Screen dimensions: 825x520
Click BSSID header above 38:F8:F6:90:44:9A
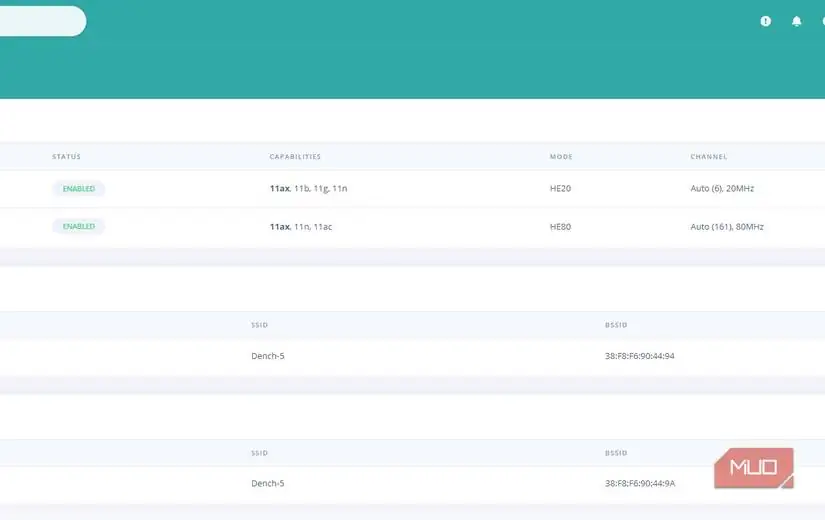pos(616,453)
